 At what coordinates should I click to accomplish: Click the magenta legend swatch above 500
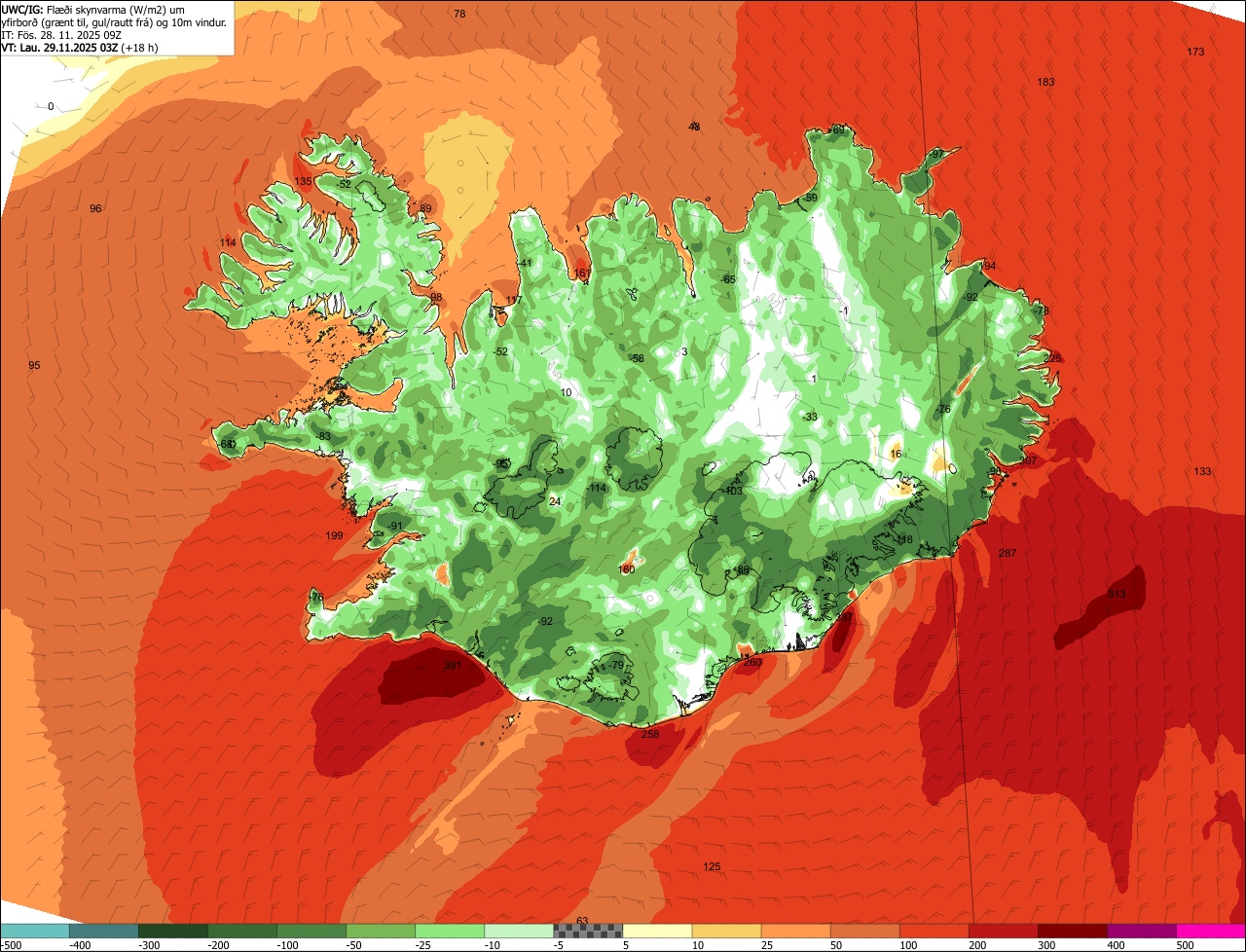1211,932
